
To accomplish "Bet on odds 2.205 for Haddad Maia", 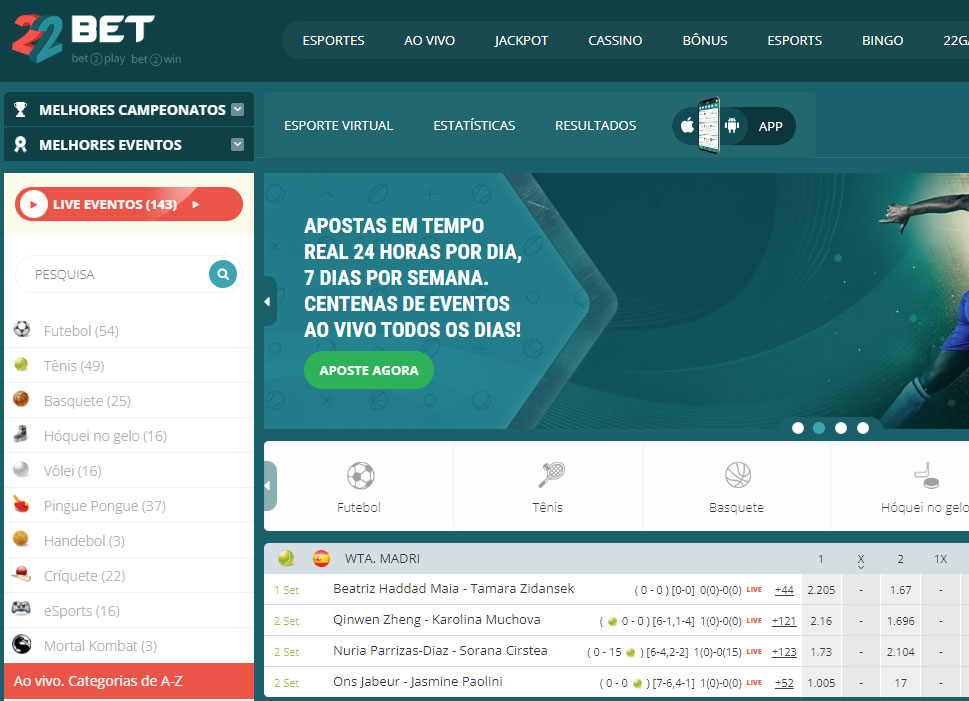I will point(821,590).
